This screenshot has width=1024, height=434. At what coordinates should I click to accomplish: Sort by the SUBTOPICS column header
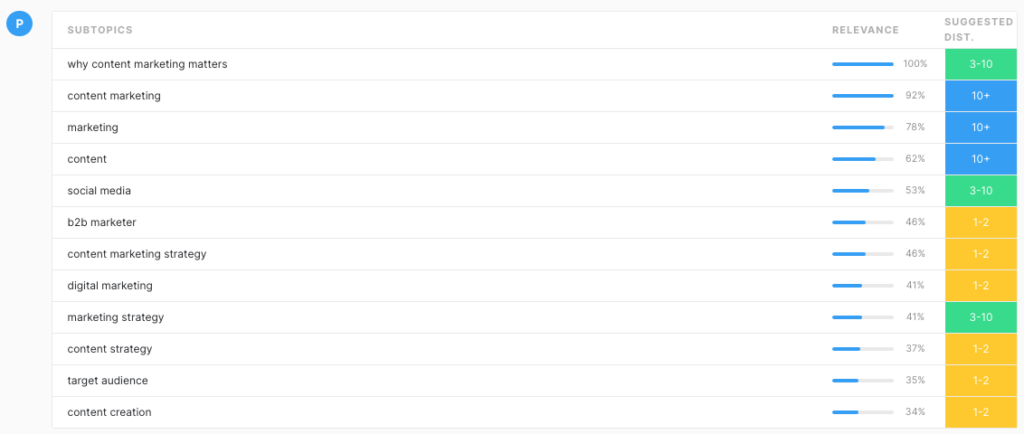pyautogui.click(x=100, y=30)
